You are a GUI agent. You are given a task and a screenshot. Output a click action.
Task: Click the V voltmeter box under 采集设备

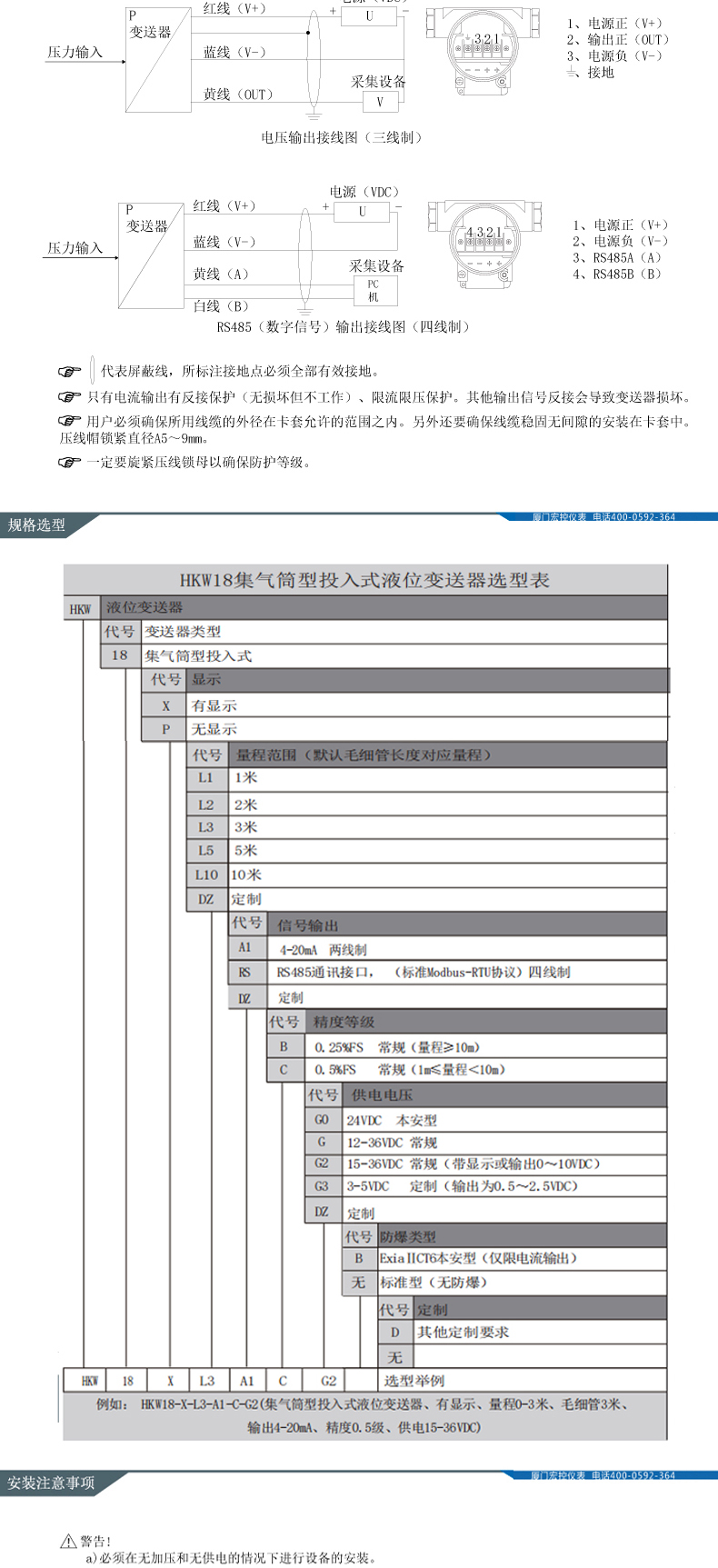click(380, 102)
